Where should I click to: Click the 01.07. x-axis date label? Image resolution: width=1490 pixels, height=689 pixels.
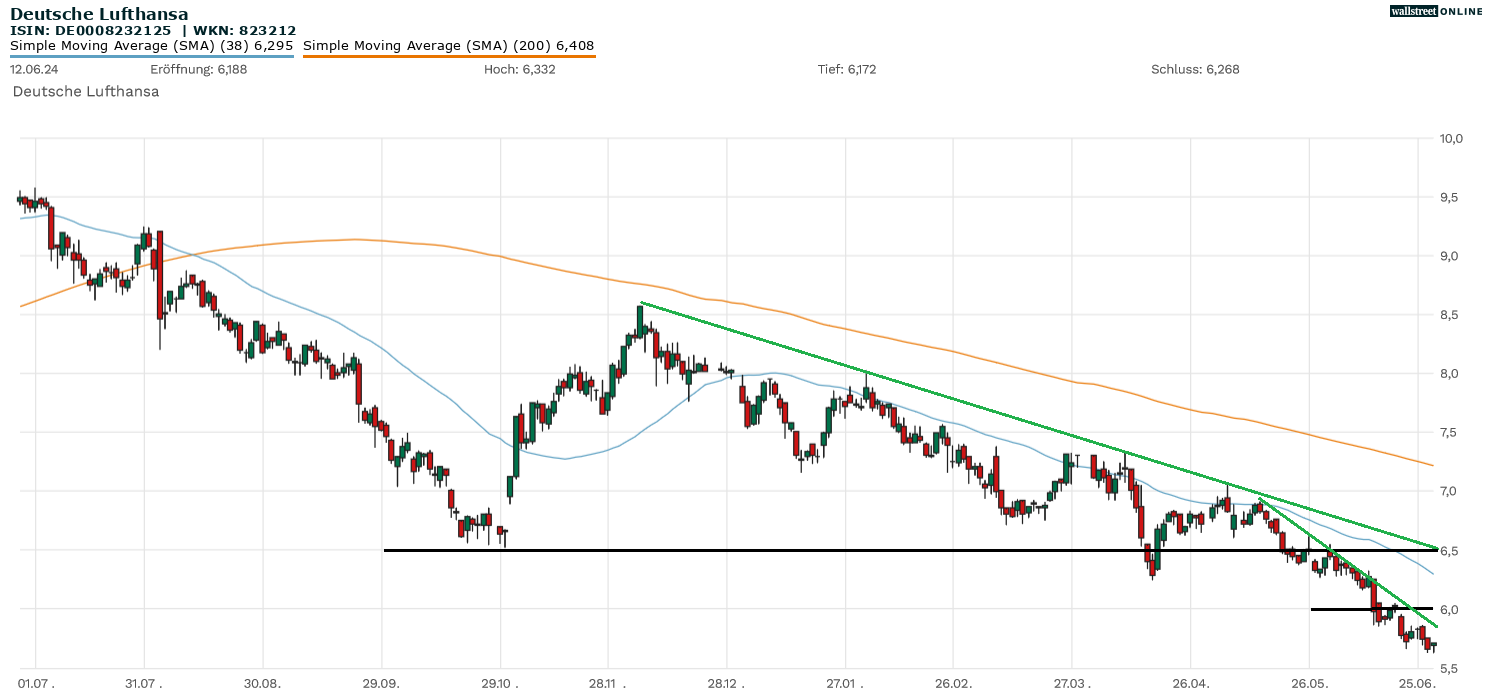tap(36, 681)
